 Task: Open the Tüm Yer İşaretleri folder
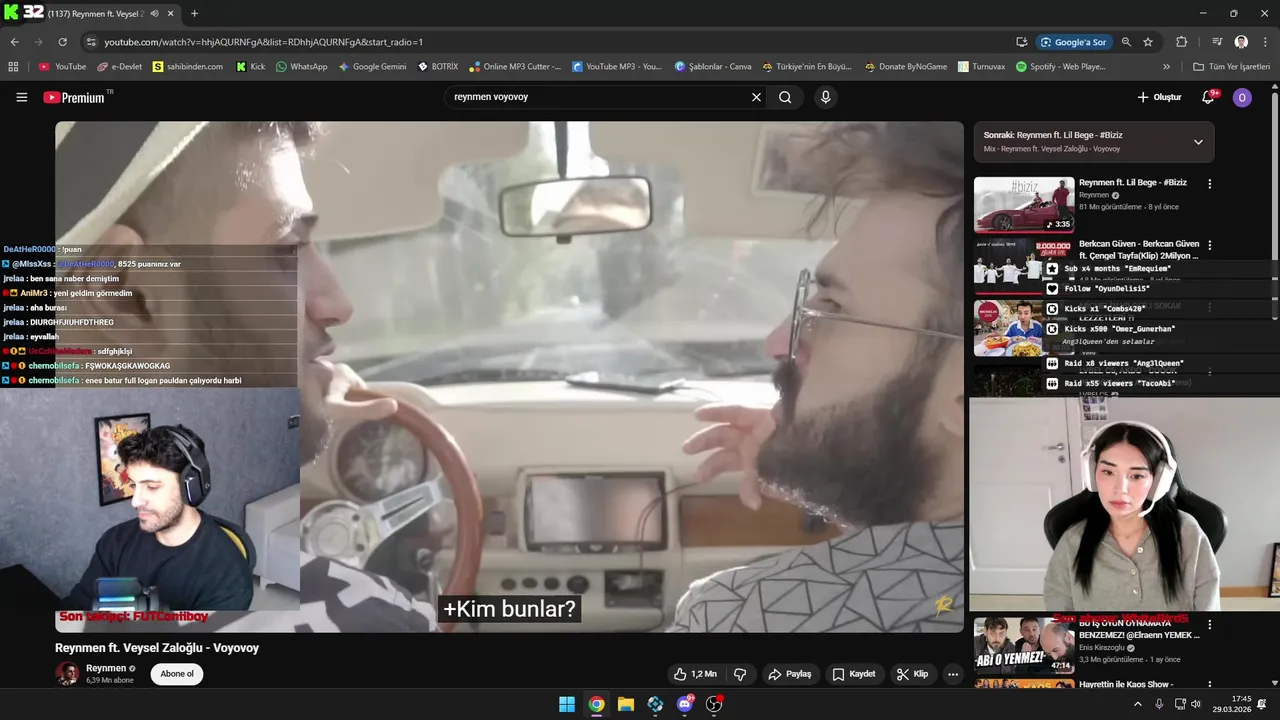pyautogui.click(x=1231, y=67)
